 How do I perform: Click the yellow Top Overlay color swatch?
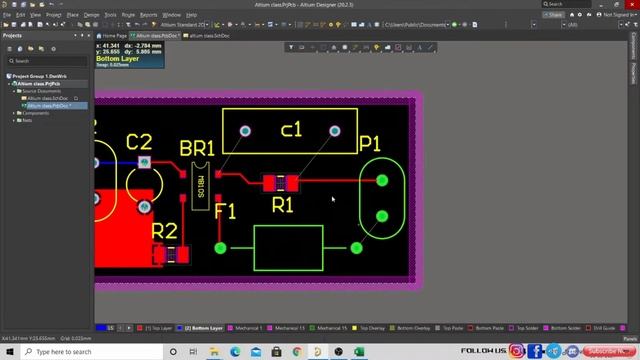354,328
